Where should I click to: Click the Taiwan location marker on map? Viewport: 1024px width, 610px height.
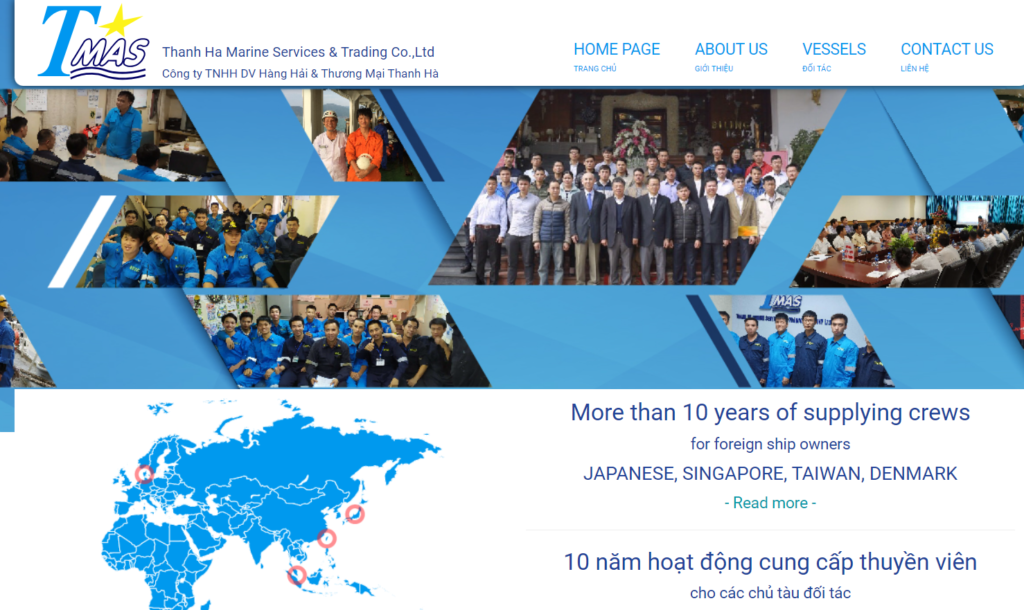327,538
